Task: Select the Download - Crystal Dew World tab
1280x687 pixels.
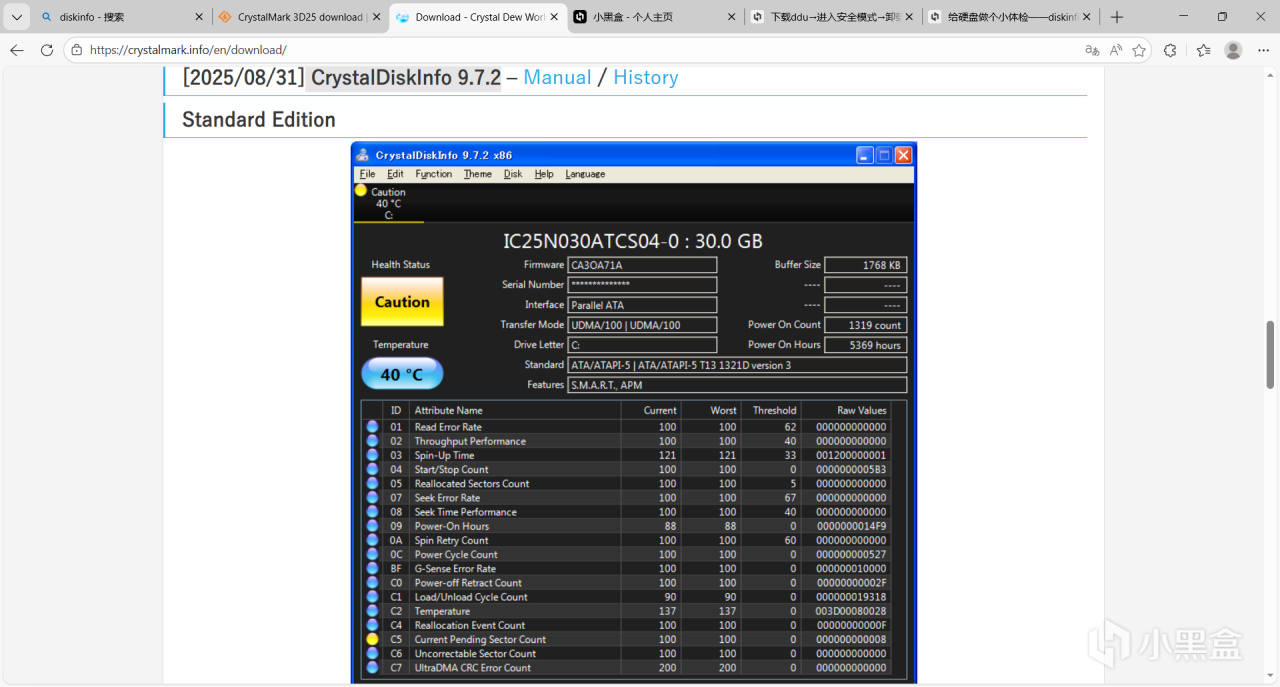Action: (477, 17)
